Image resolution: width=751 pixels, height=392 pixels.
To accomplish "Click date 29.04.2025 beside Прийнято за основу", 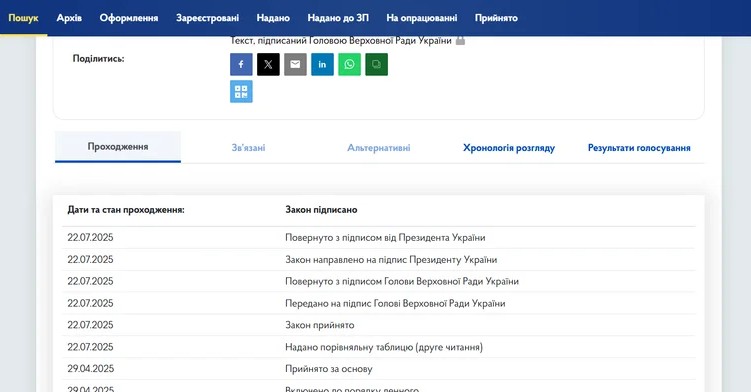I will pyautogui.click(x=91, y=369).
